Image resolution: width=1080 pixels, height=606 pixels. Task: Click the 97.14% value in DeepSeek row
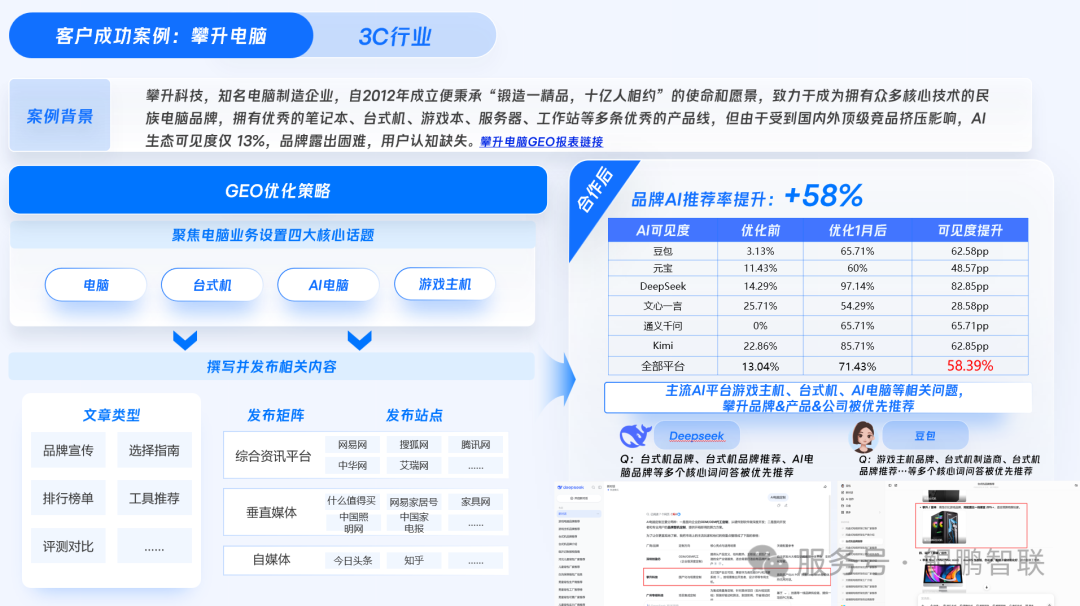tap(858, 286)
